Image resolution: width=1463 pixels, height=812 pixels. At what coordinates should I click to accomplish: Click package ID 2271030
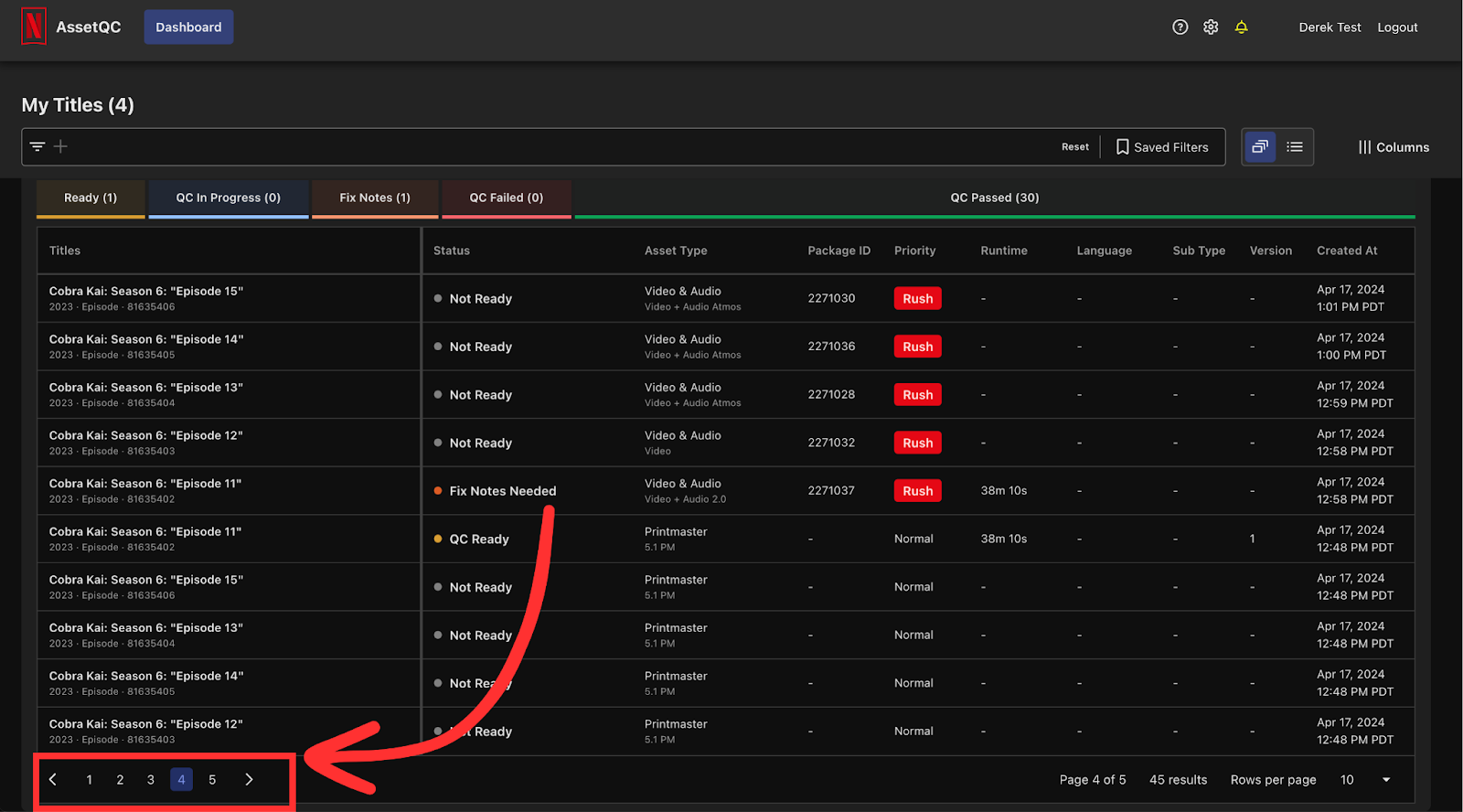(831, 298)
